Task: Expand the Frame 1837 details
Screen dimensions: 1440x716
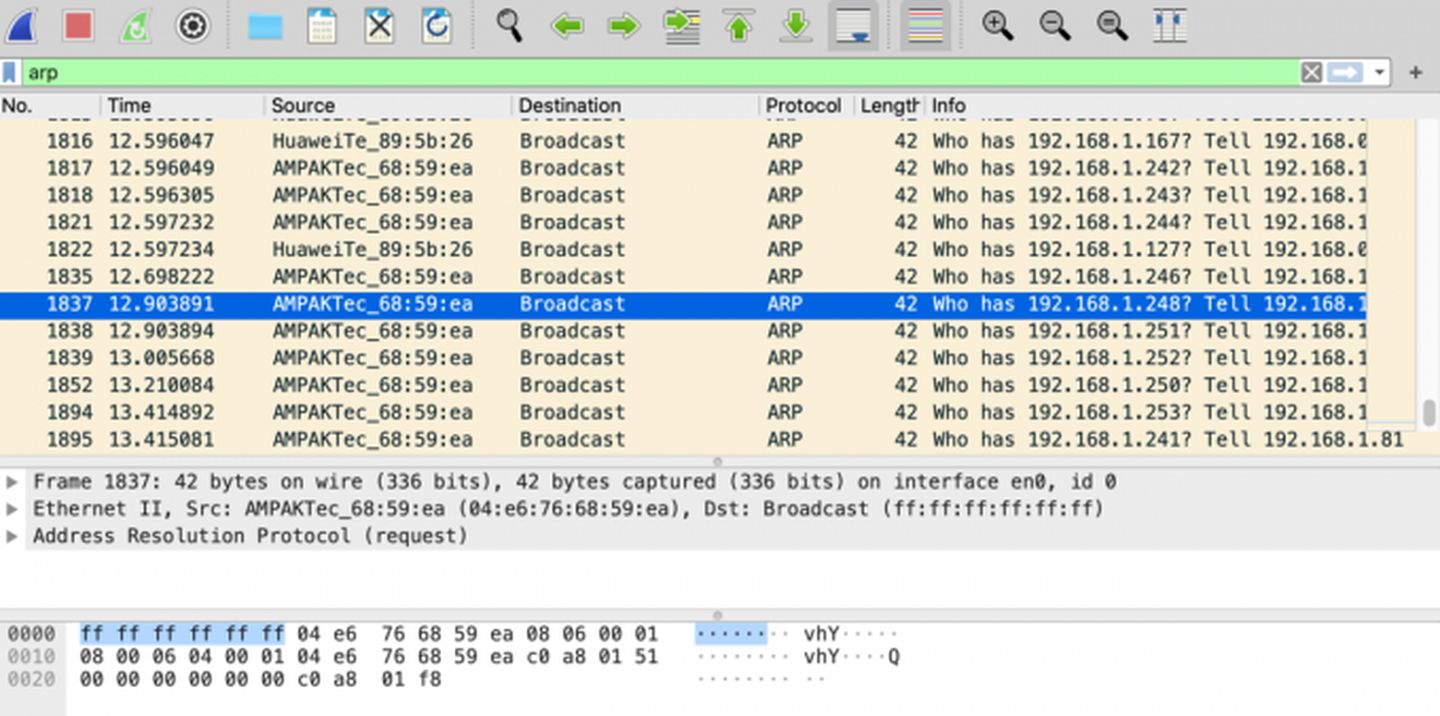Action: click(12, 482)
